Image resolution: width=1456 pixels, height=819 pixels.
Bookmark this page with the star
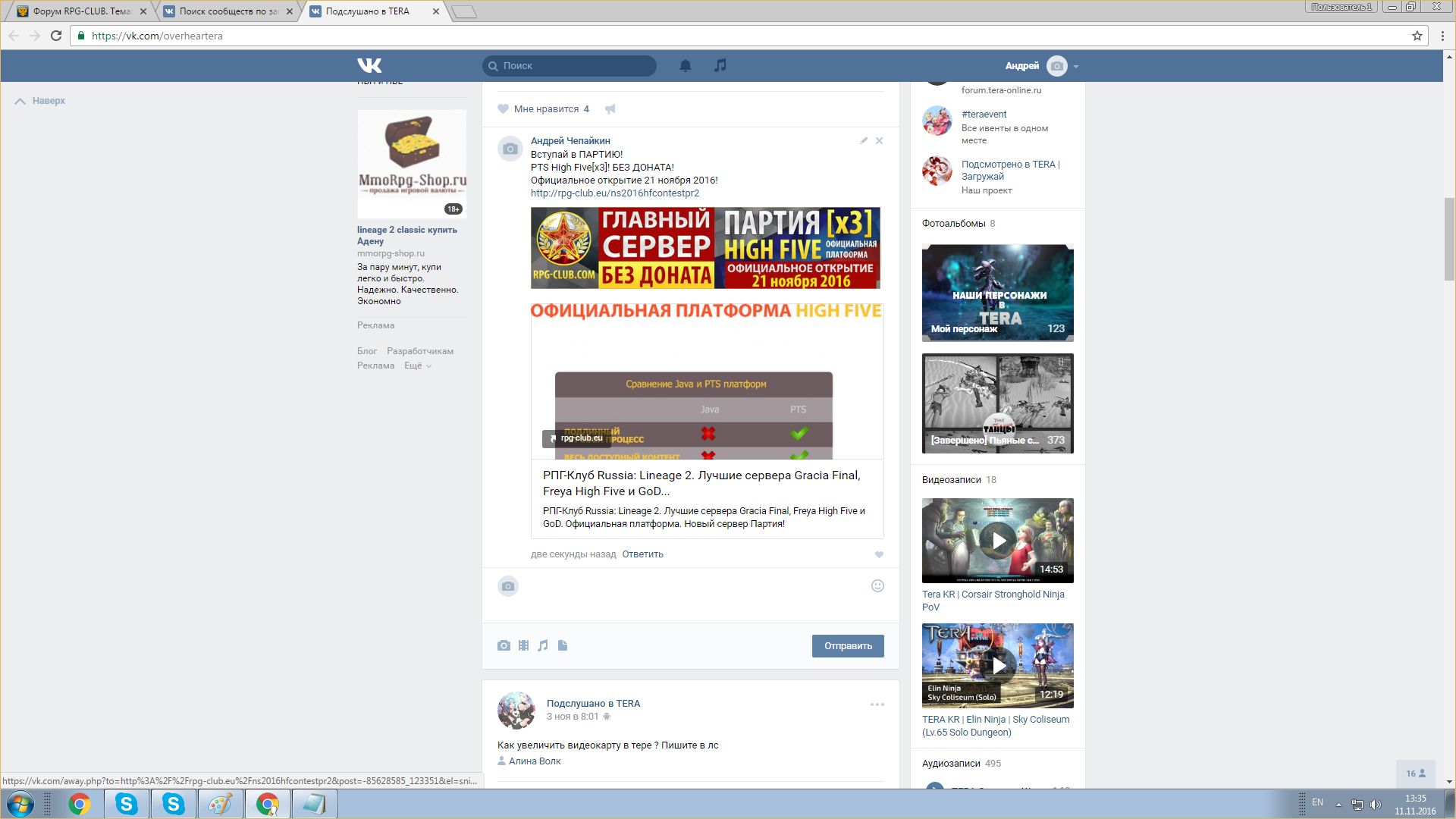tap(1417, 36)
